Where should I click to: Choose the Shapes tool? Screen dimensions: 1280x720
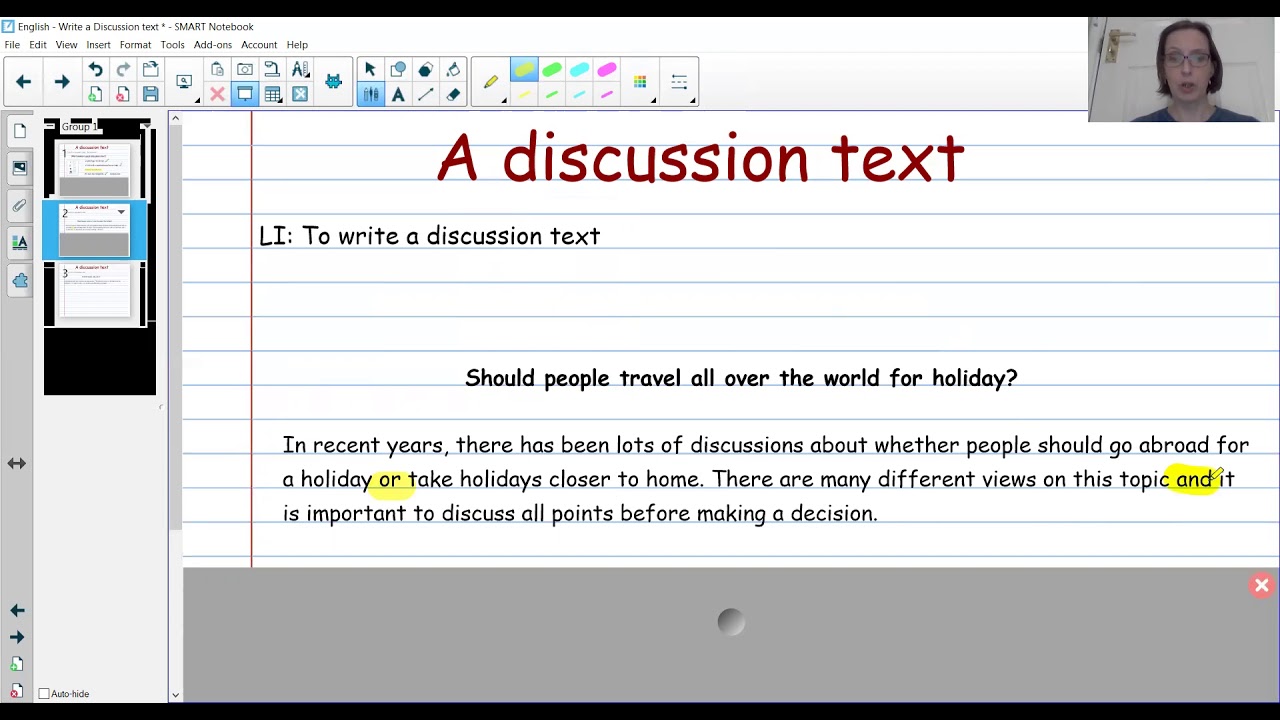tap(398, 70)
